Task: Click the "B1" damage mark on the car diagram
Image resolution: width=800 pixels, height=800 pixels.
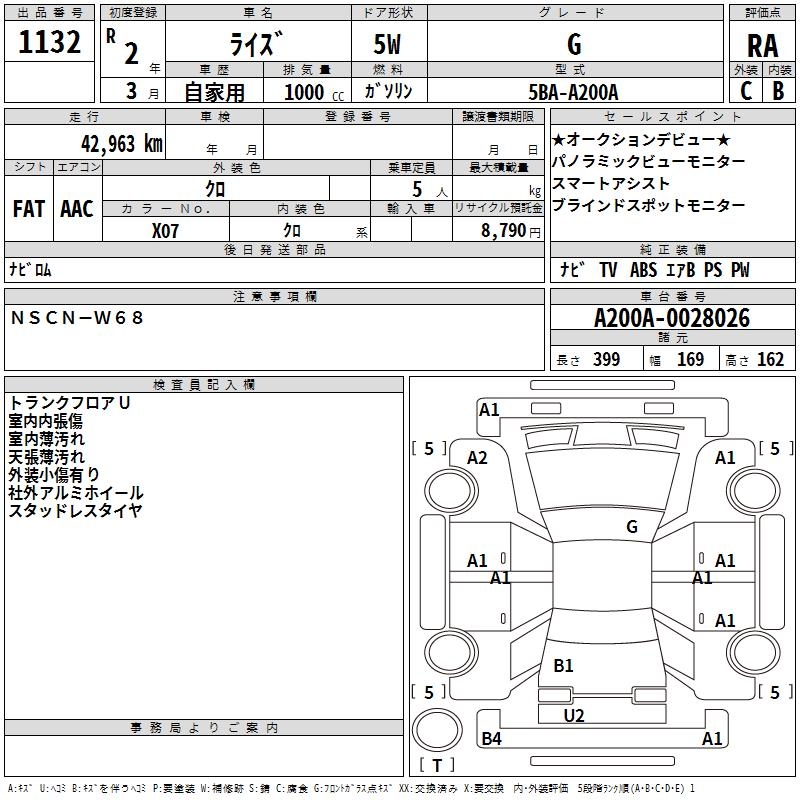Action: tap(563, 665)
